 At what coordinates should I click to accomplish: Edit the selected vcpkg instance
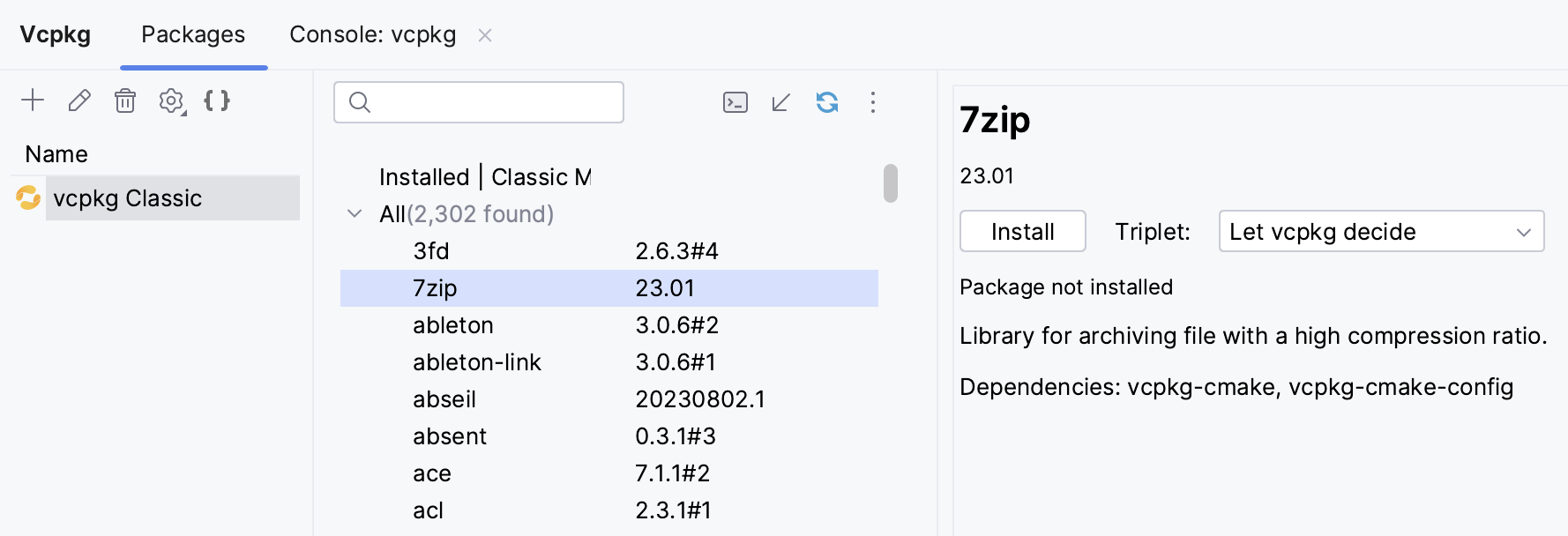pyautogui.click(x=79, y=100)
